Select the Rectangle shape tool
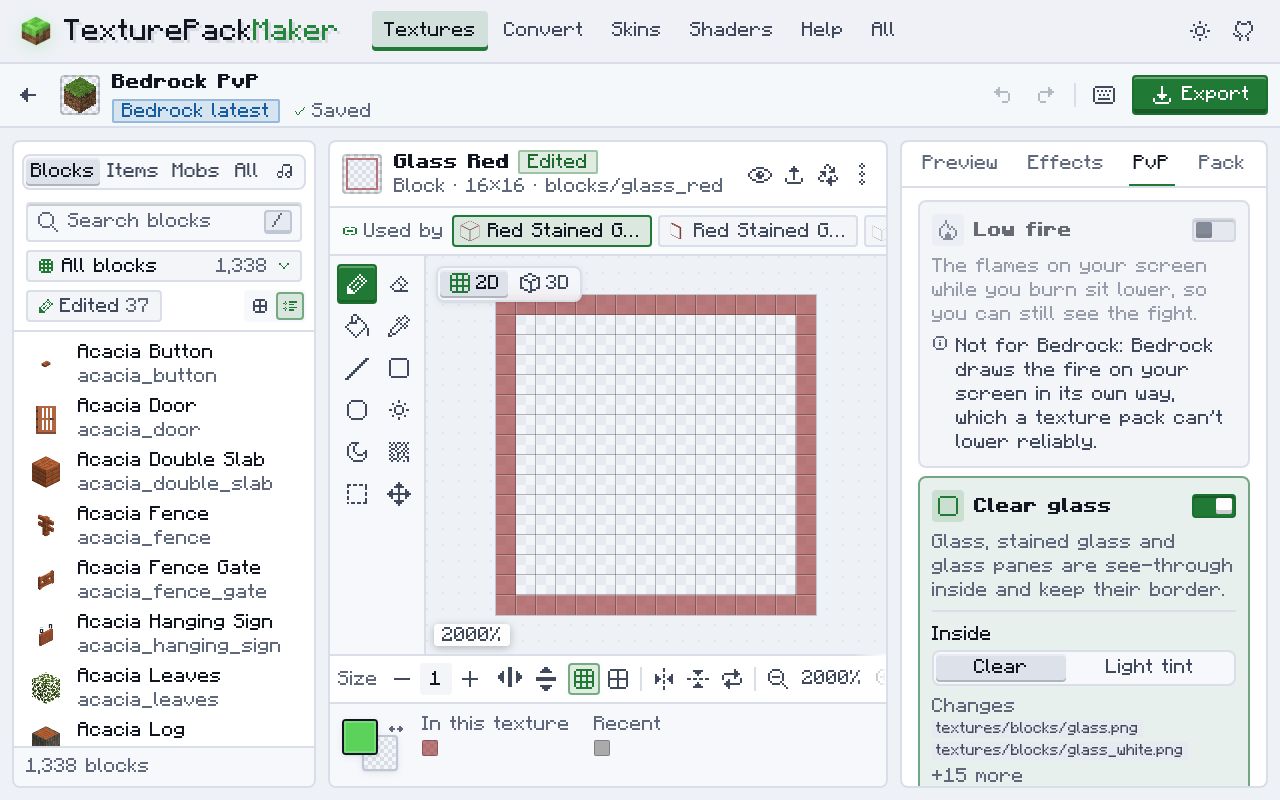 [x=399, y=368]
